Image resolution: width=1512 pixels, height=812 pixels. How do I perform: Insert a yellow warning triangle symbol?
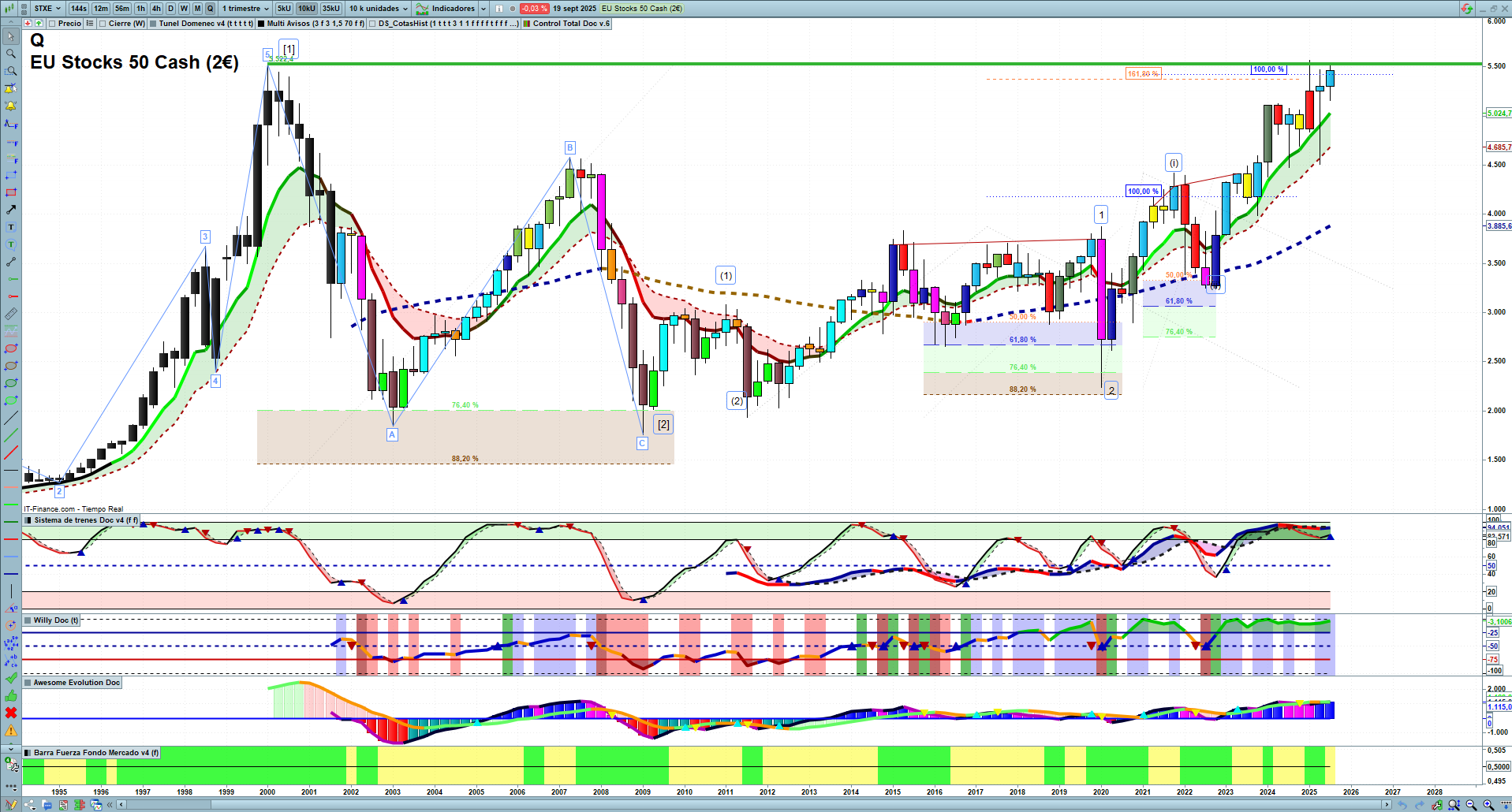pos(11,730)
